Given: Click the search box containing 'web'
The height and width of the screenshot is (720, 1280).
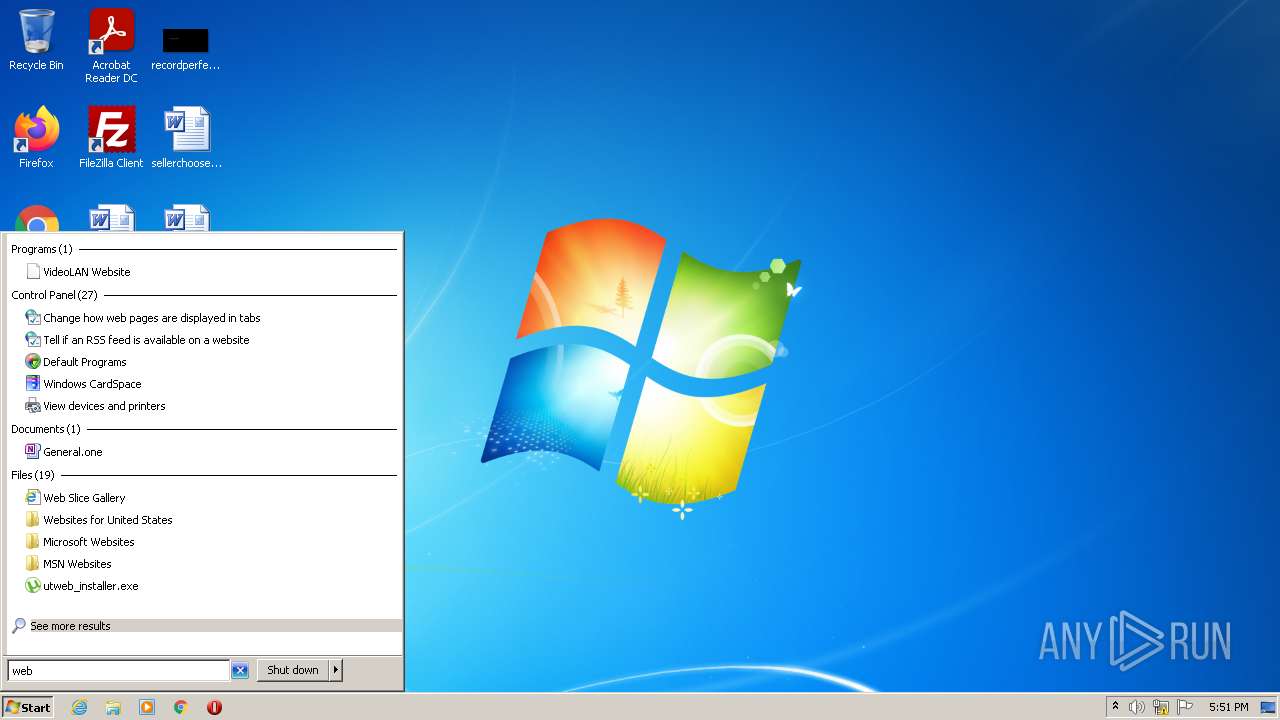Looking at the screenshot, I should point(118,671).
